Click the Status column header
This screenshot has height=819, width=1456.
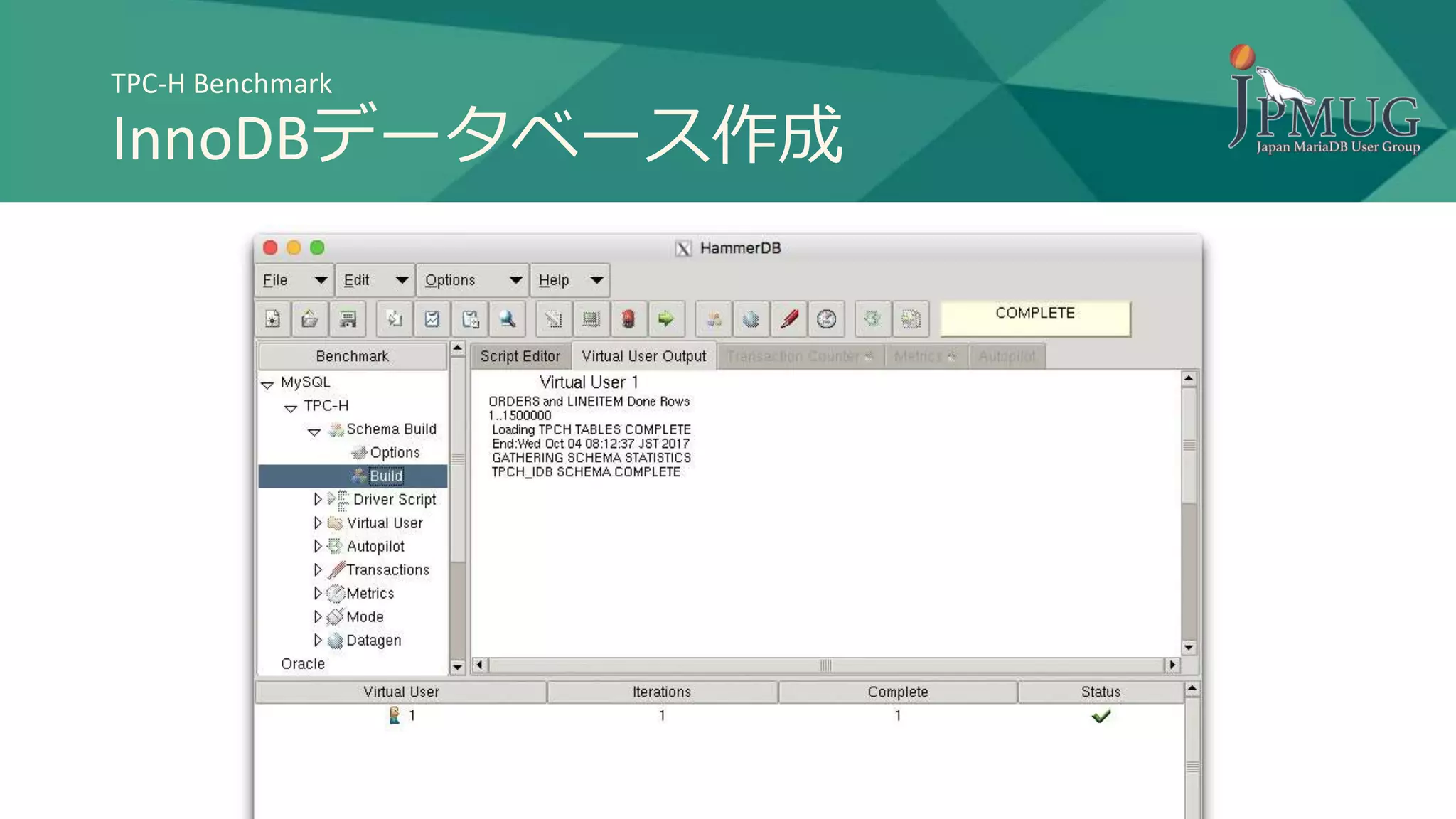coord(1101,692)
